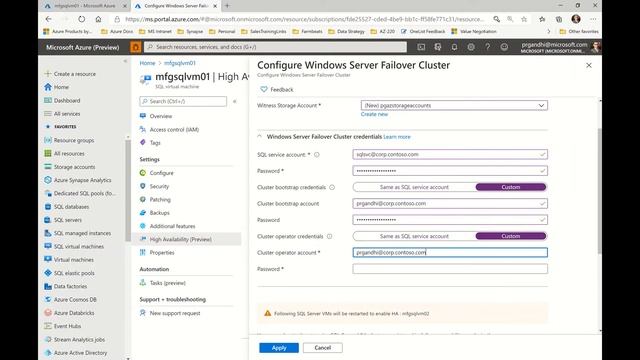Collapse the Azure left sidebar
This screenshot has width=640, height=360.
point(125,61)
